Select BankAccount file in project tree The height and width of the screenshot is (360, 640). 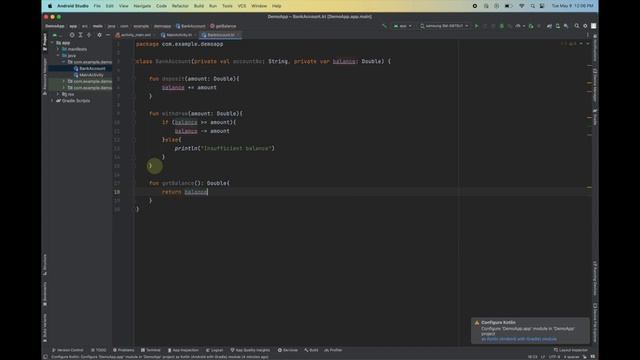[x=90, y=69]
